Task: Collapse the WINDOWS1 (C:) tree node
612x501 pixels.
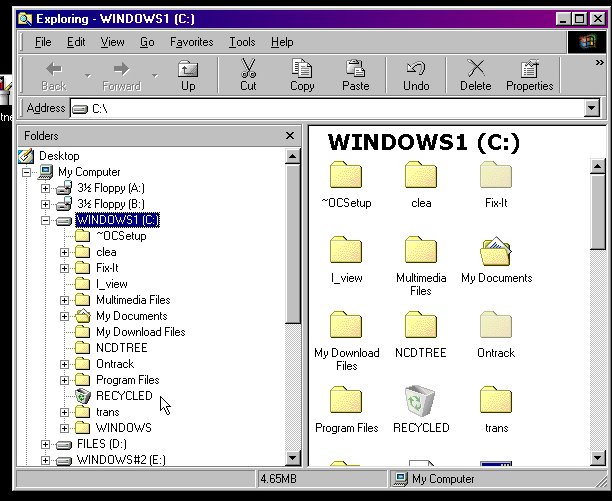Action: click(46, 220)
